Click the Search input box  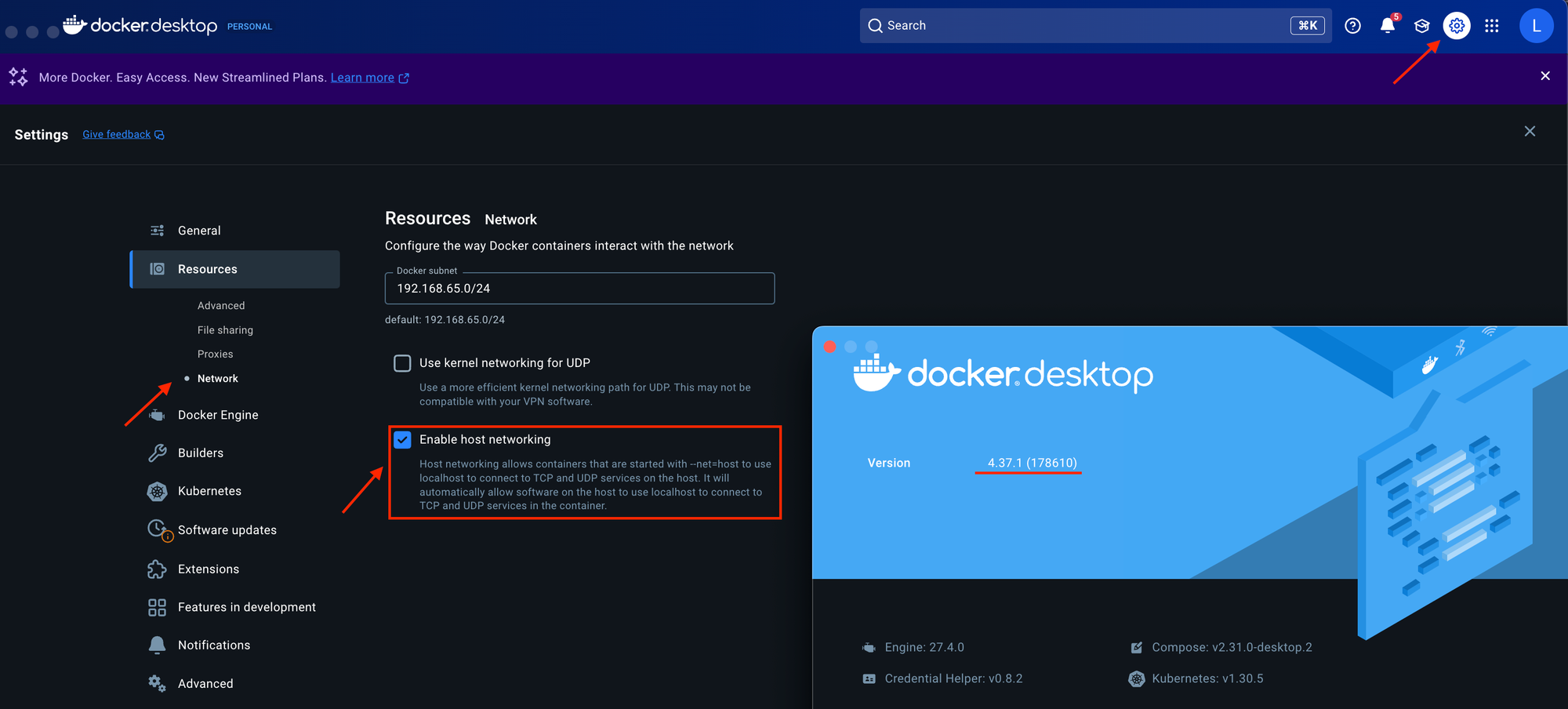pos(1095,26)
